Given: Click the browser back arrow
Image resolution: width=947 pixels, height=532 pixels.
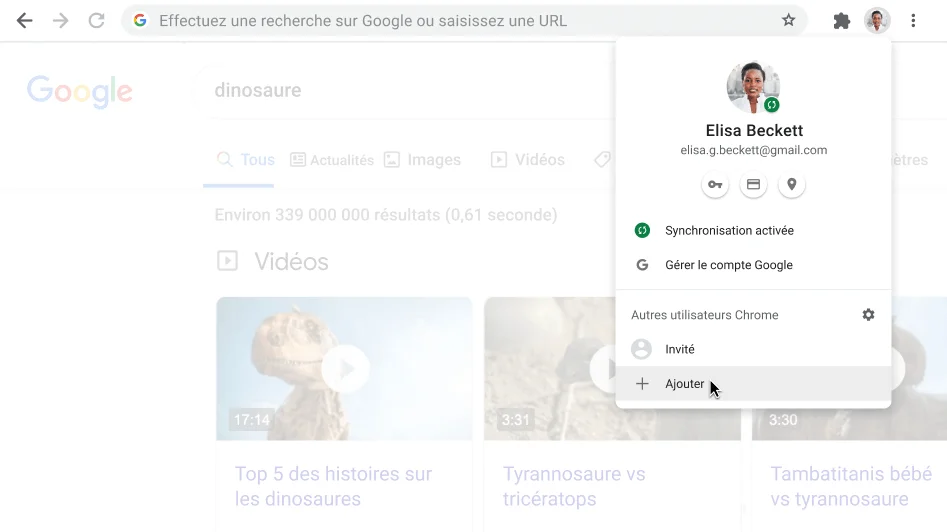Looking at the screenshot, I should pyautogui.click(x=25, y=20).
